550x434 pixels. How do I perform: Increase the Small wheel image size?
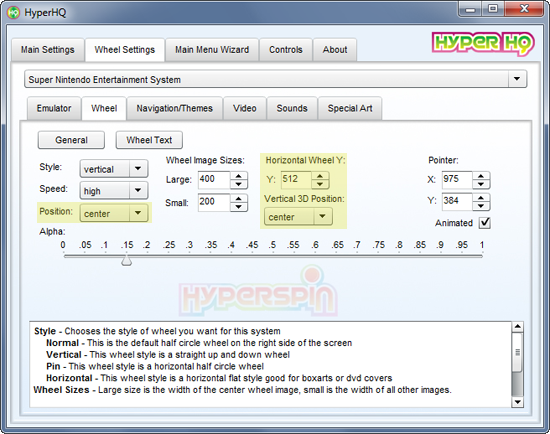(239, 198)
